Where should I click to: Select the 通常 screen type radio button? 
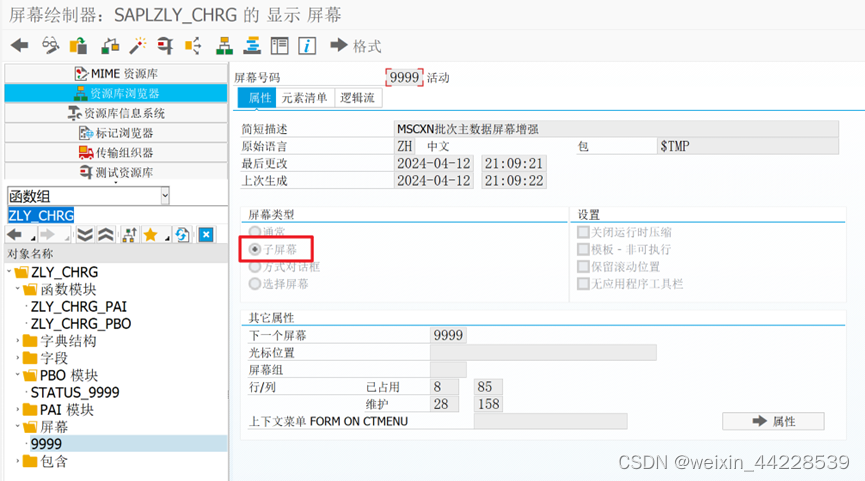coord(254,232)
